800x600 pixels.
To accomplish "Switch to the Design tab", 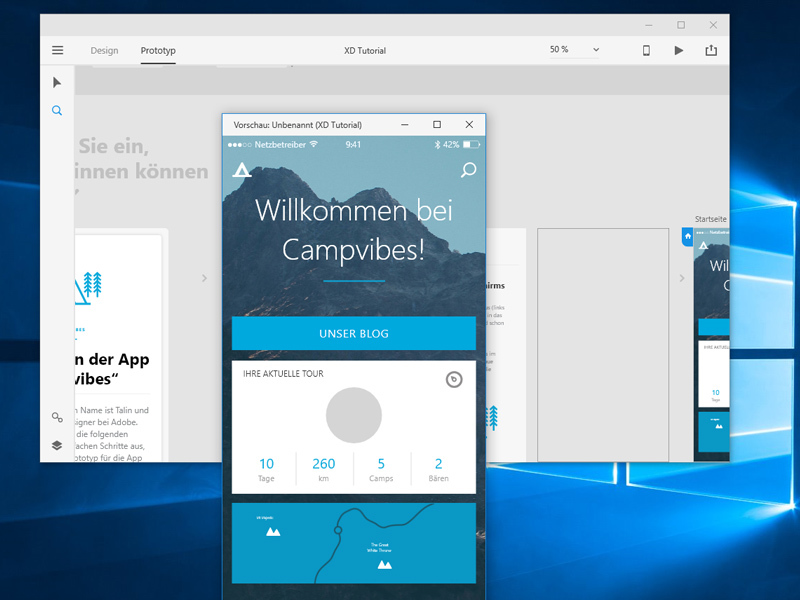I will pyautogui.click(x=104, y=51).
